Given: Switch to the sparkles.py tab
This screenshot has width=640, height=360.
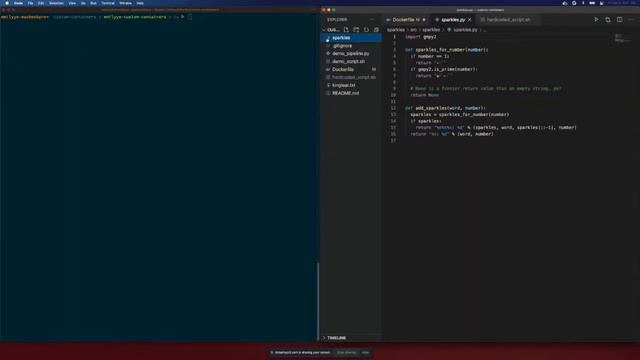Looking at the screenshot, I should (x=453, y=20).
